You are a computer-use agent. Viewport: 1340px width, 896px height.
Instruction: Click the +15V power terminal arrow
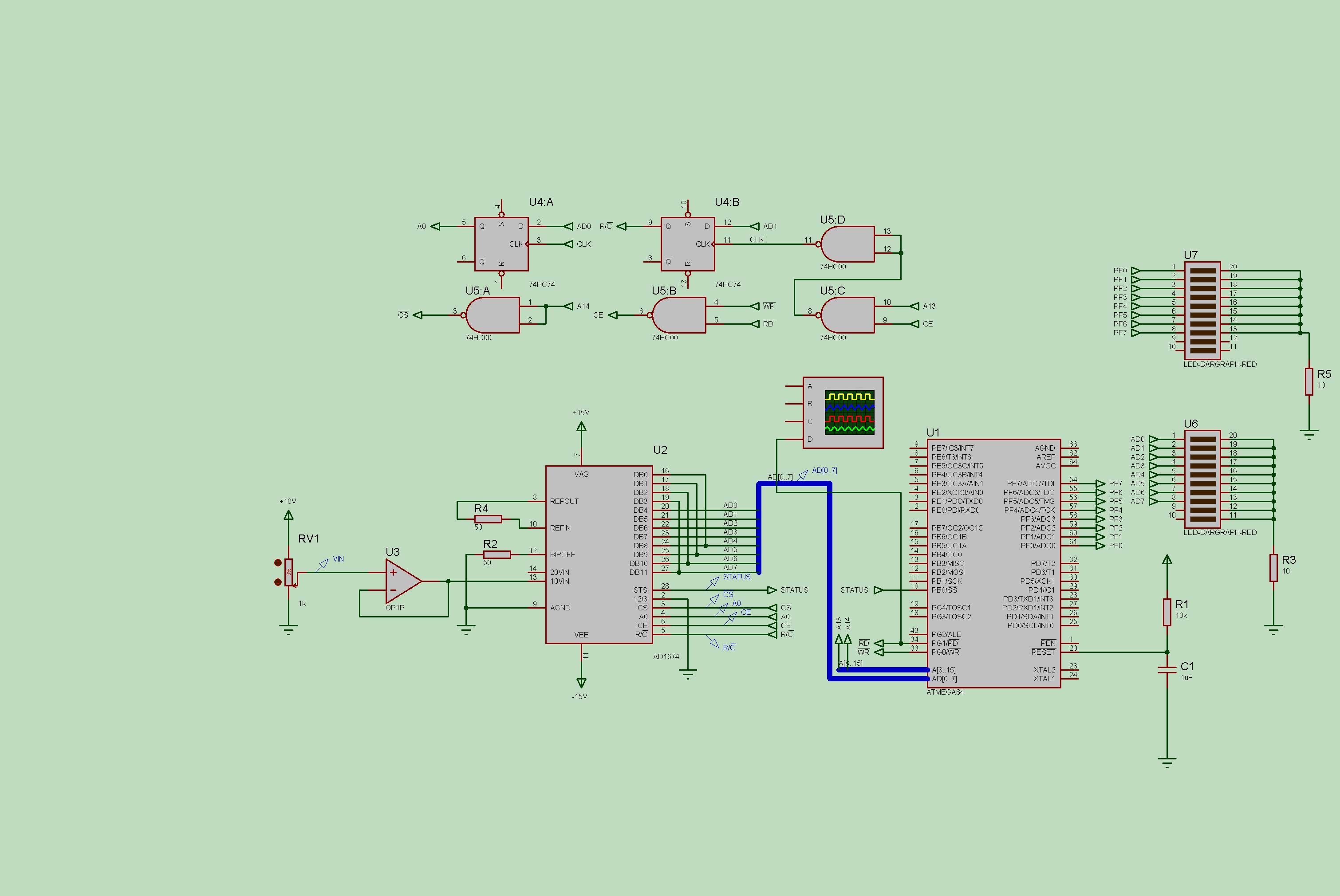tap(581, 426)
